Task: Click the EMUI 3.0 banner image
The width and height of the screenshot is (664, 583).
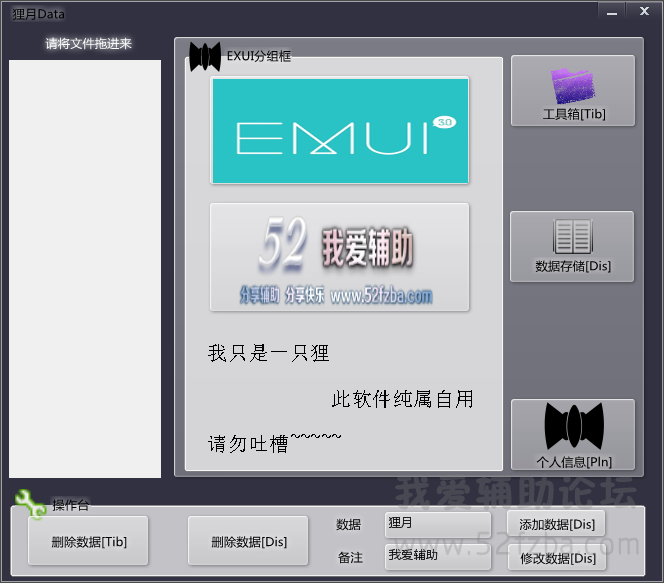Action: [x=340, y=131]
